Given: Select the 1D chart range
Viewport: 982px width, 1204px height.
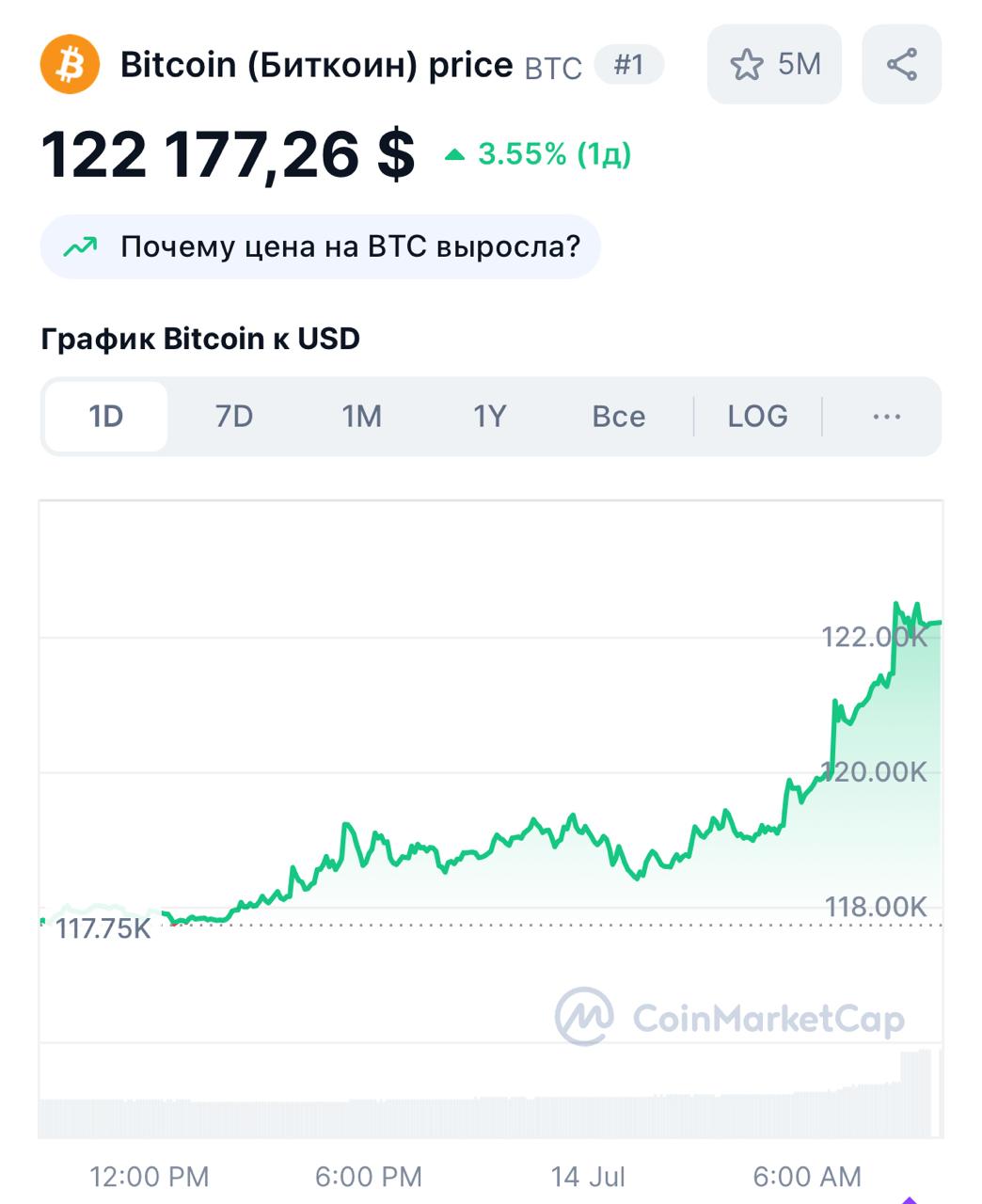Looking at the screenshot, I should (x=106, y=416).
